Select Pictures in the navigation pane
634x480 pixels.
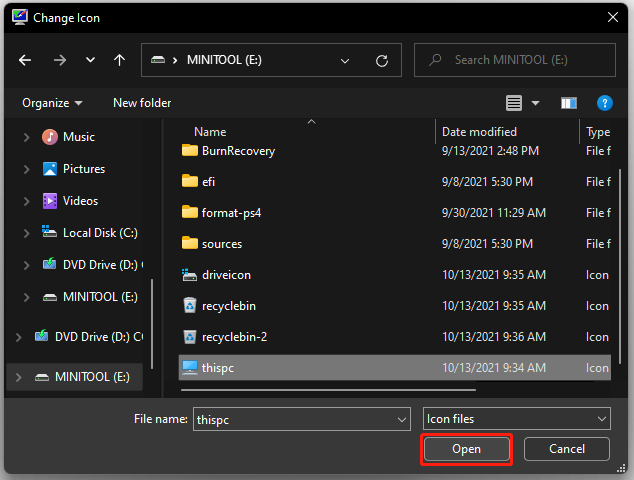84,169
